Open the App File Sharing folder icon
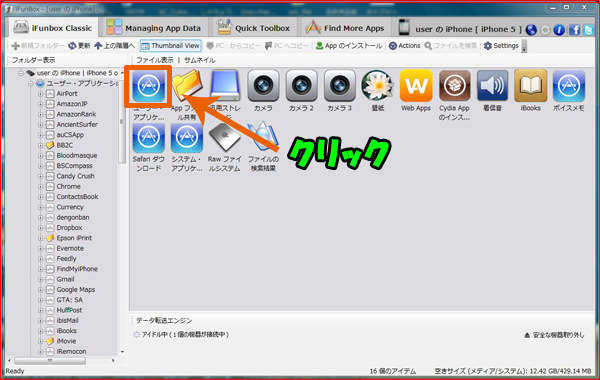Viewport: 600px width, 380px height. coord(187,86)
